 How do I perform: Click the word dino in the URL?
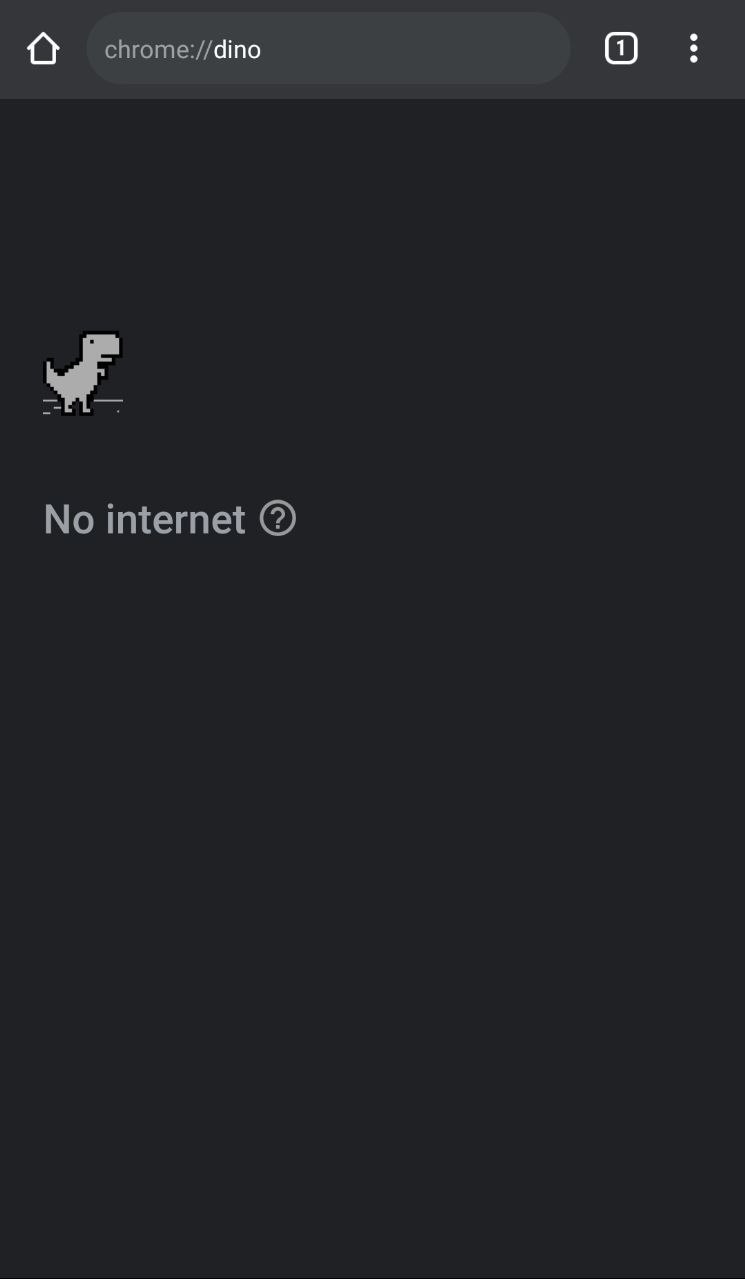pyautogui.click(x=237, y=49)
